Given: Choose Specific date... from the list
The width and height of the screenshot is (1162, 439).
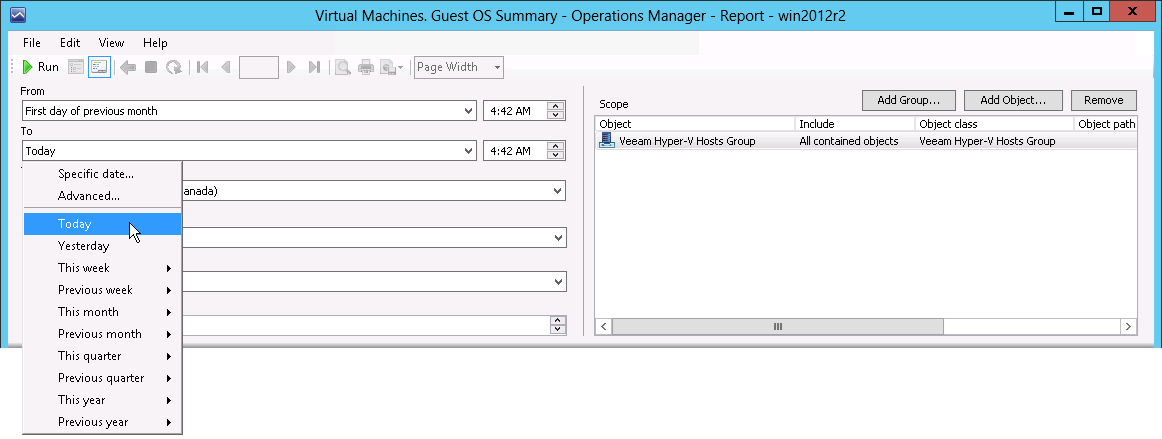Looking at the screenshot, I should (102, 174).
